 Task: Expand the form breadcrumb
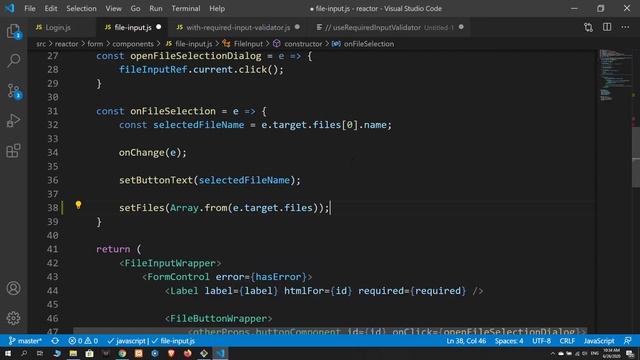point(95,44)
